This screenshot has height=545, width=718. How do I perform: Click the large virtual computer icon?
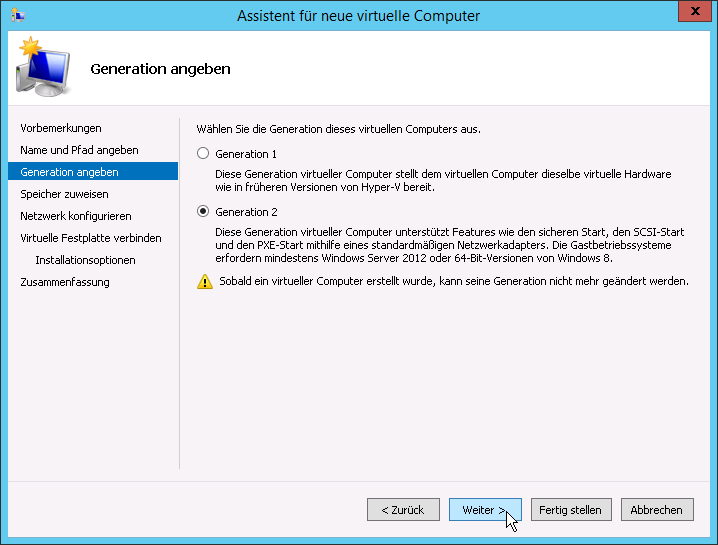pyautogui.click(x=43, y=67)
